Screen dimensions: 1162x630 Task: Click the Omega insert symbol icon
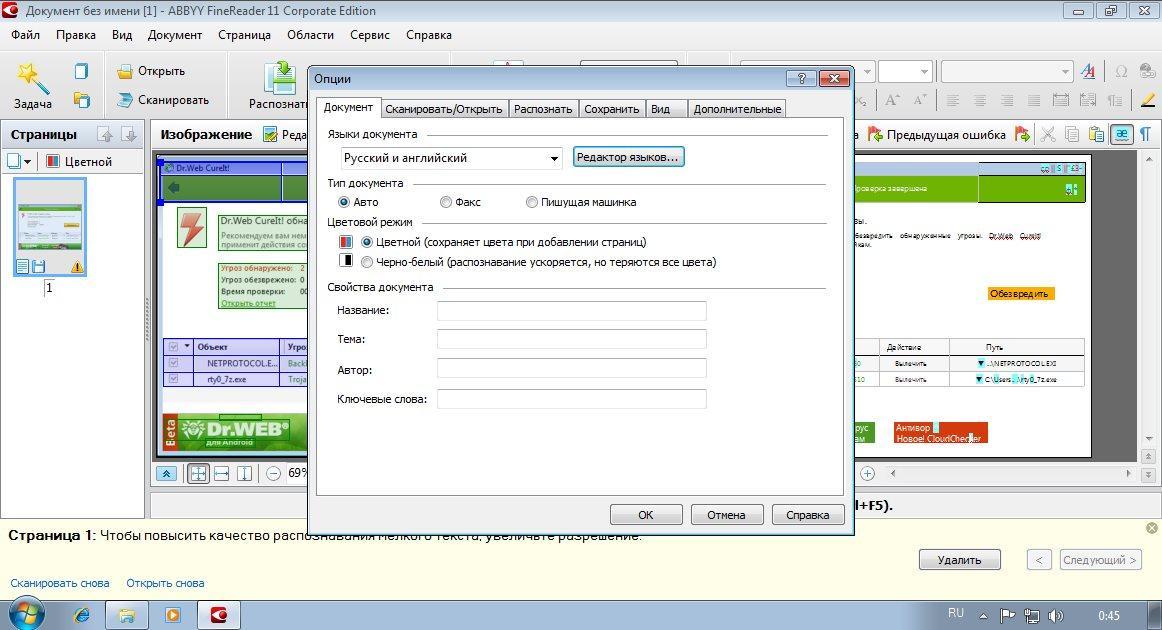click(1121, 71)
